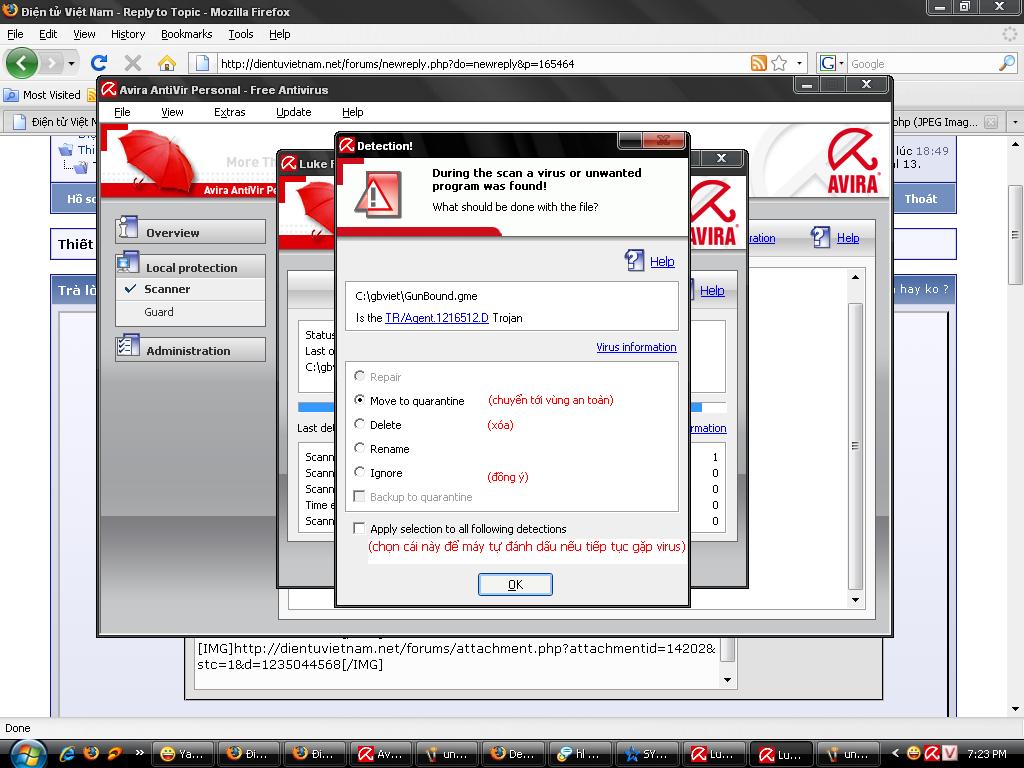Click Firefox page scrollbar down arrow
Screen dimensions: 1024x768
click(1016, 709)
